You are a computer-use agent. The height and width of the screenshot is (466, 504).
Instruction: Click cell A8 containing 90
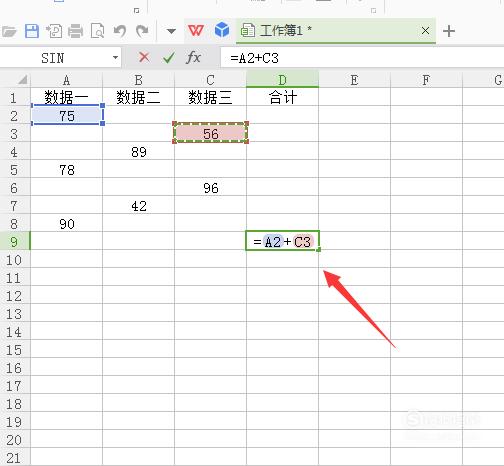pyautogui.click(x=66, y=223)
